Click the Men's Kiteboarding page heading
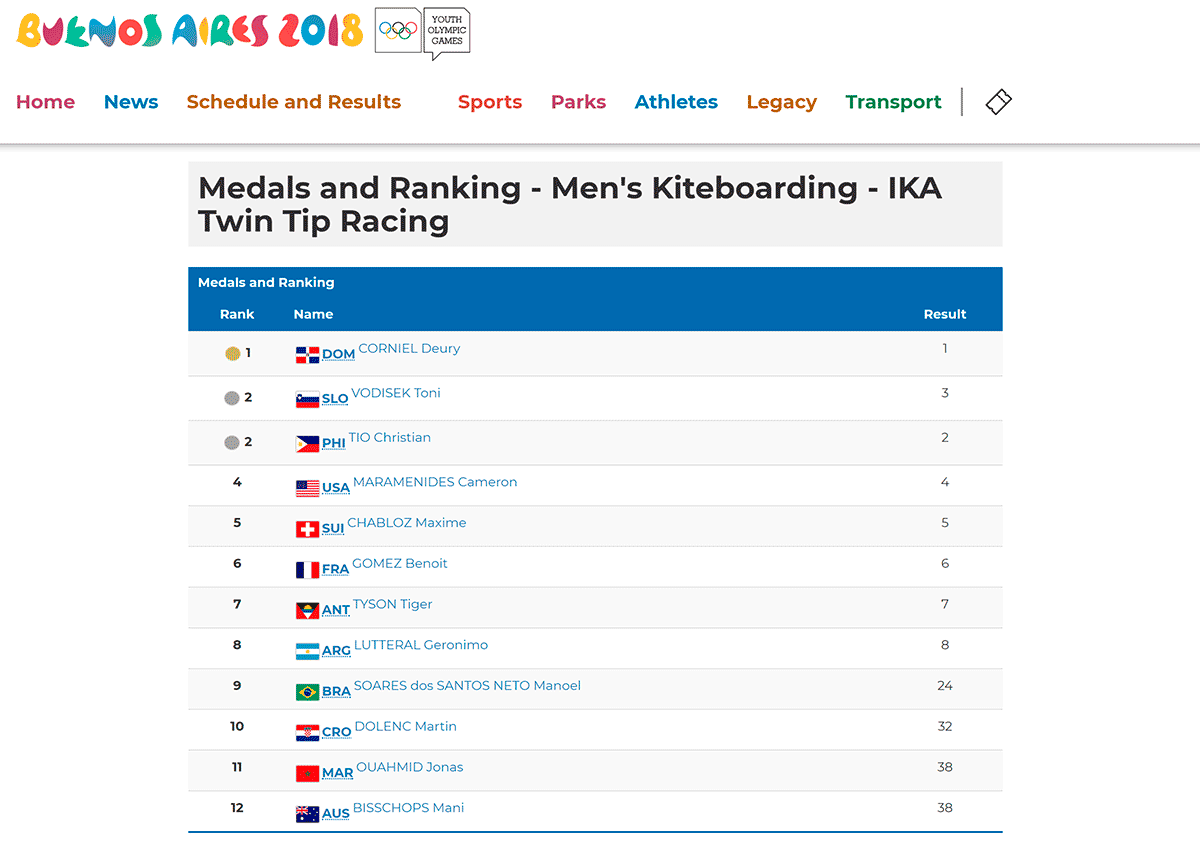This screenshot has width=1200, height=845. 570,204
